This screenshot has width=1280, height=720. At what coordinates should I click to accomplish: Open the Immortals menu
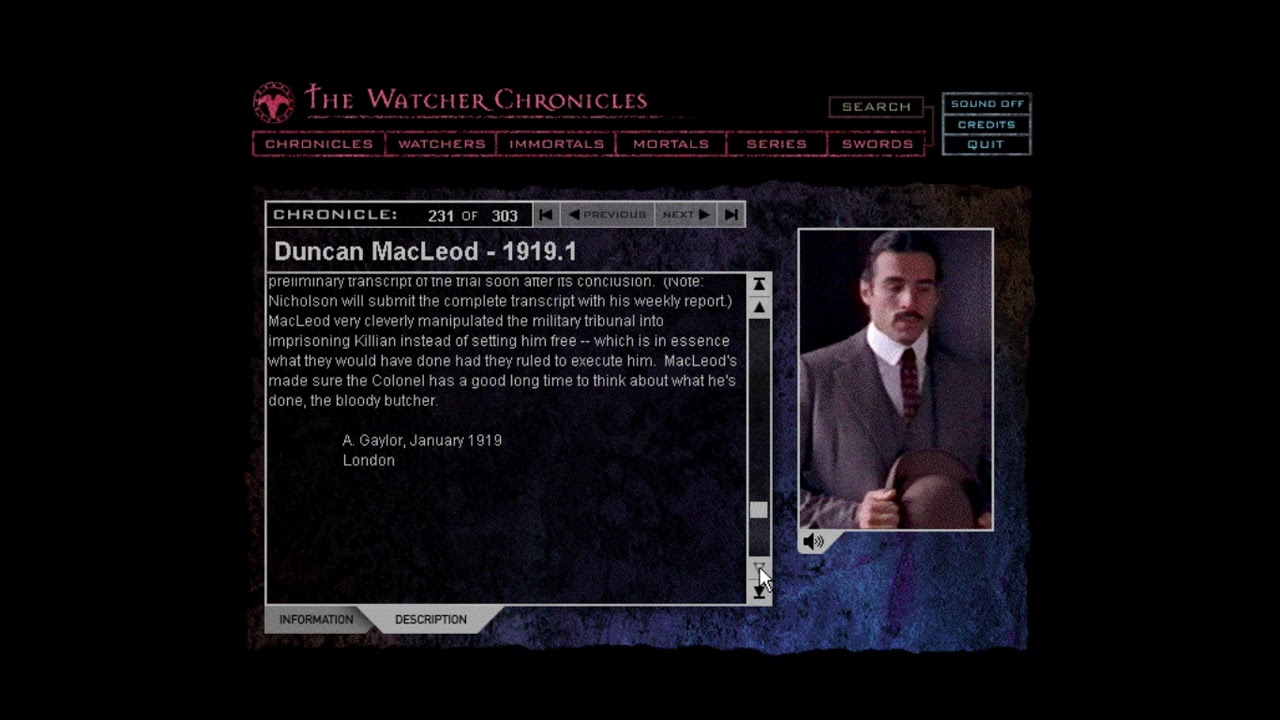click(x=556, y=144)
